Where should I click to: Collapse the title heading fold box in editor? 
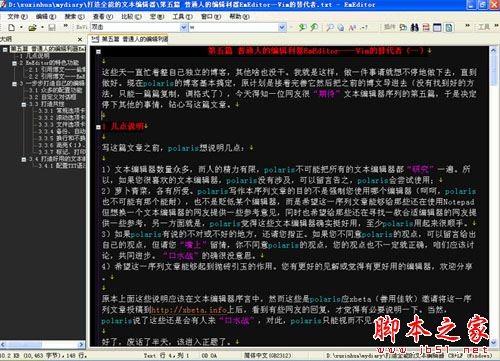click(x=98, y=52)
